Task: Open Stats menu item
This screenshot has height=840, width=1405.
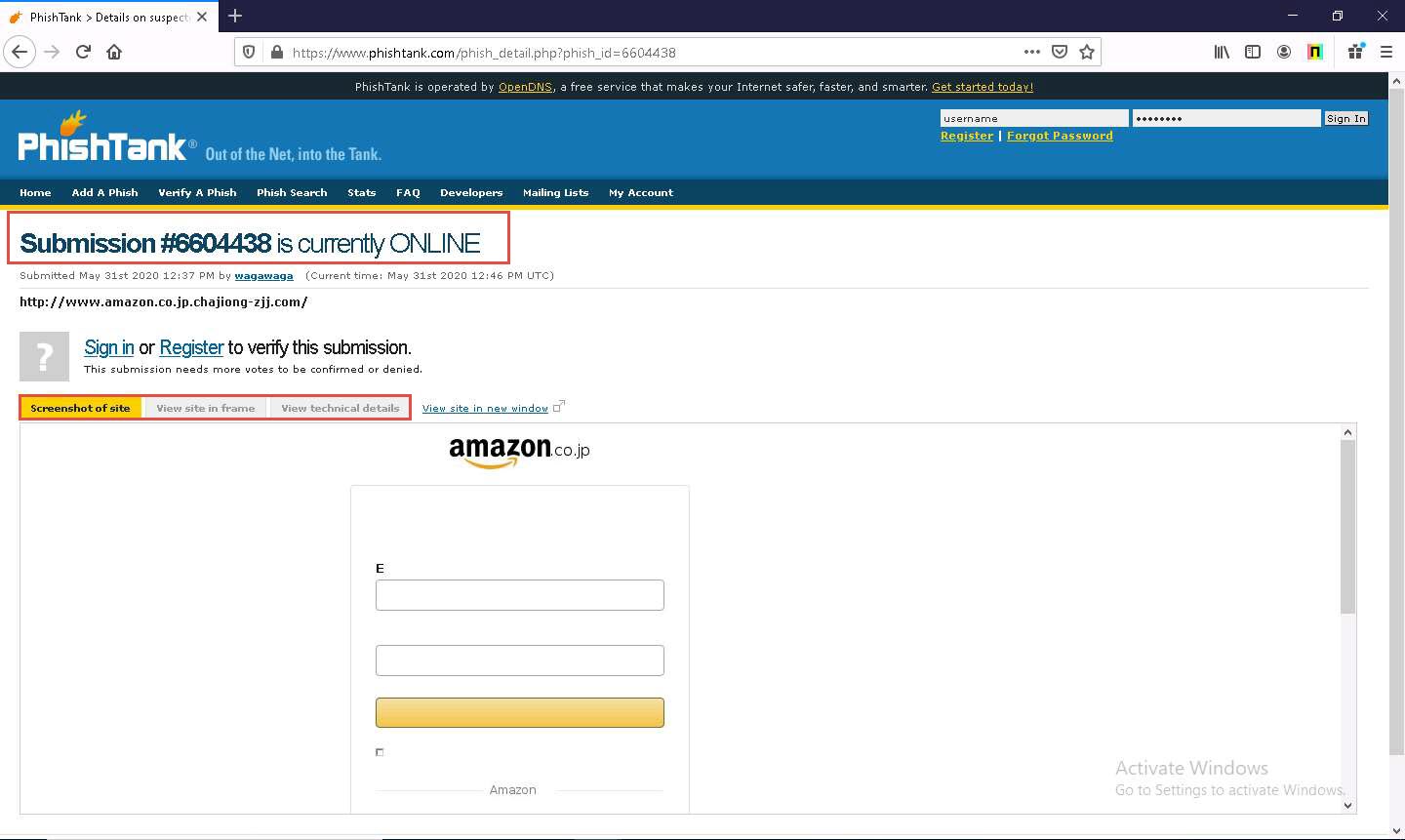Action: [361, 192]
